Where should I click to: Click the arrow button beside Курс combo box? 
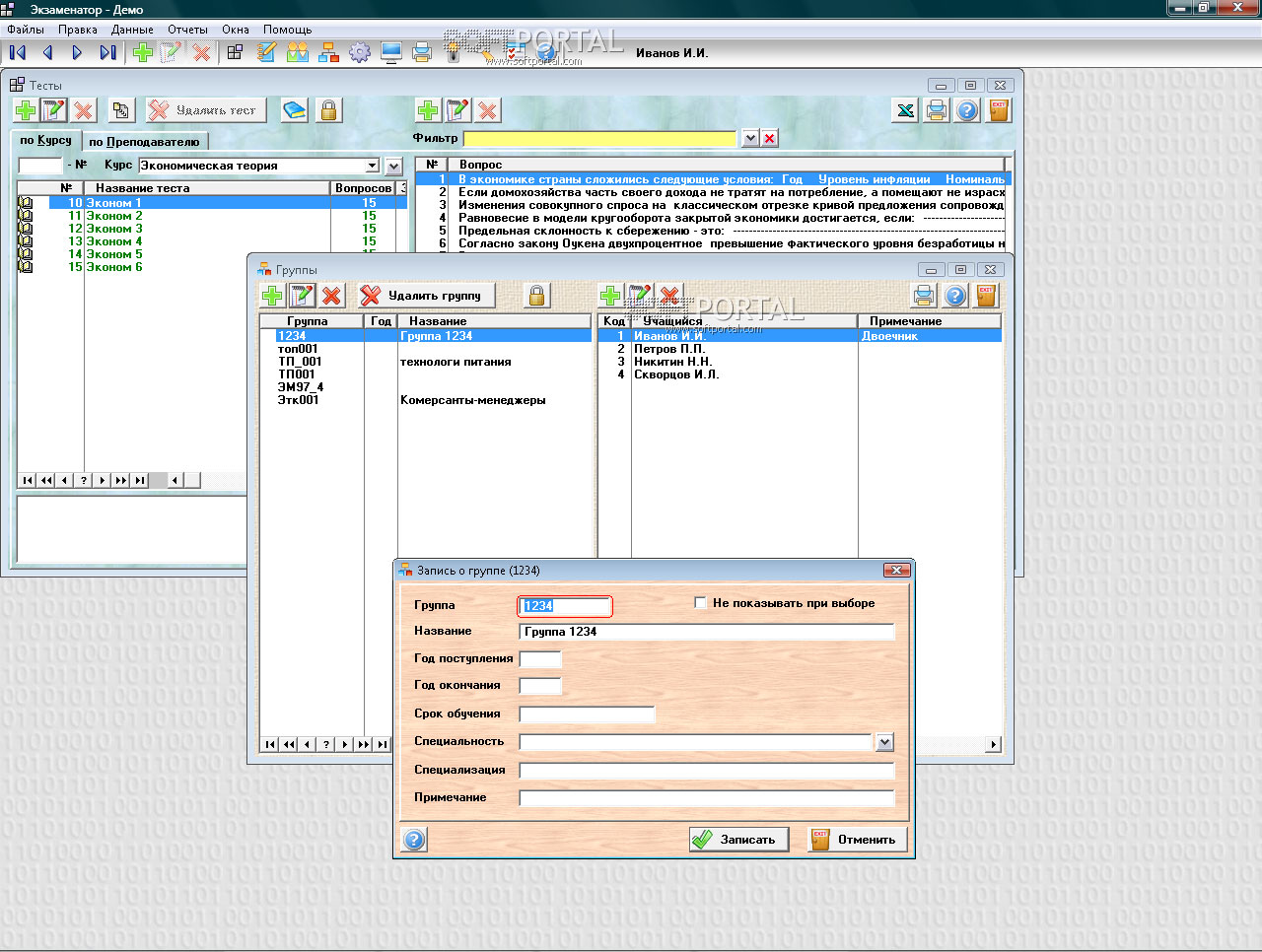coord(393,166)
